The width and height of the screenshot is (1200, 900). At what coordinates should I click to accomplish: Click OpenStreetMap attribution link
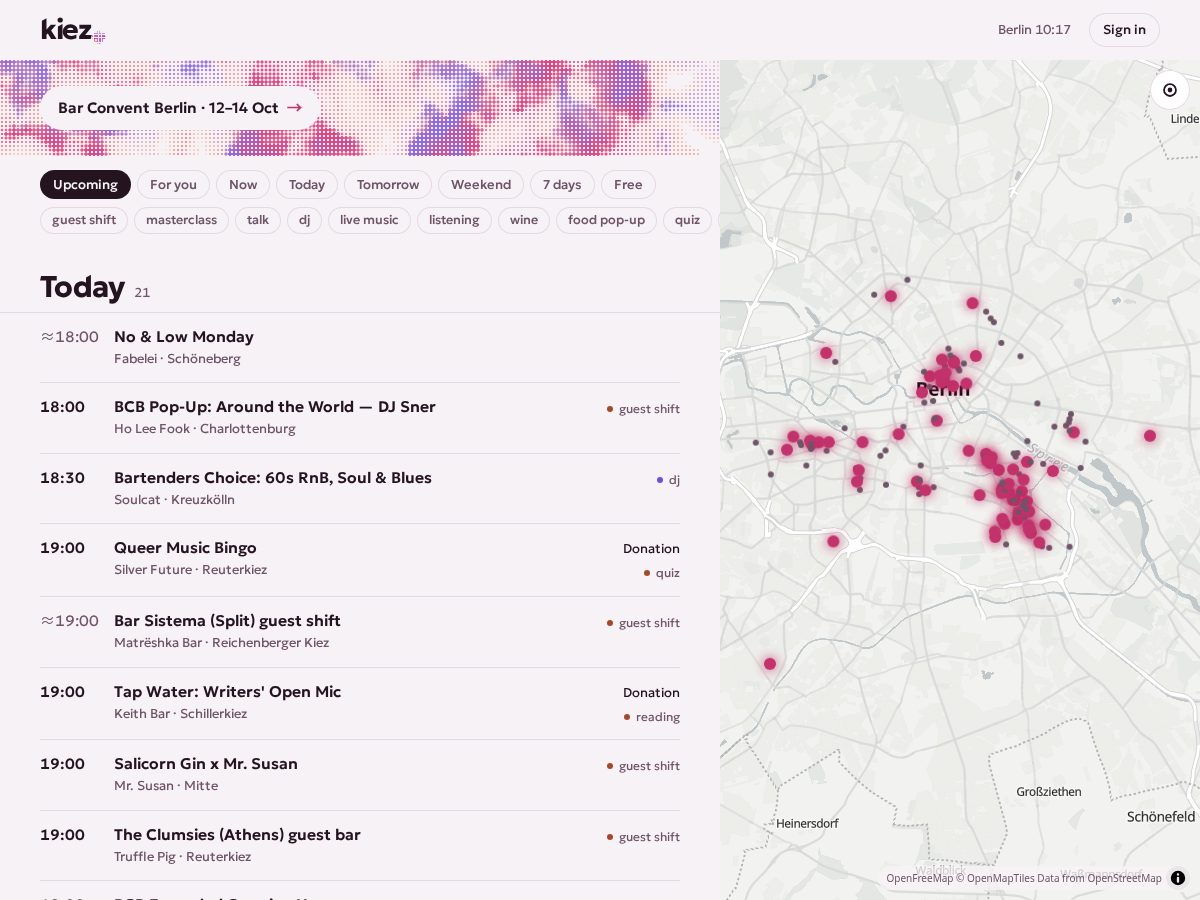[x=1124, y=878]
